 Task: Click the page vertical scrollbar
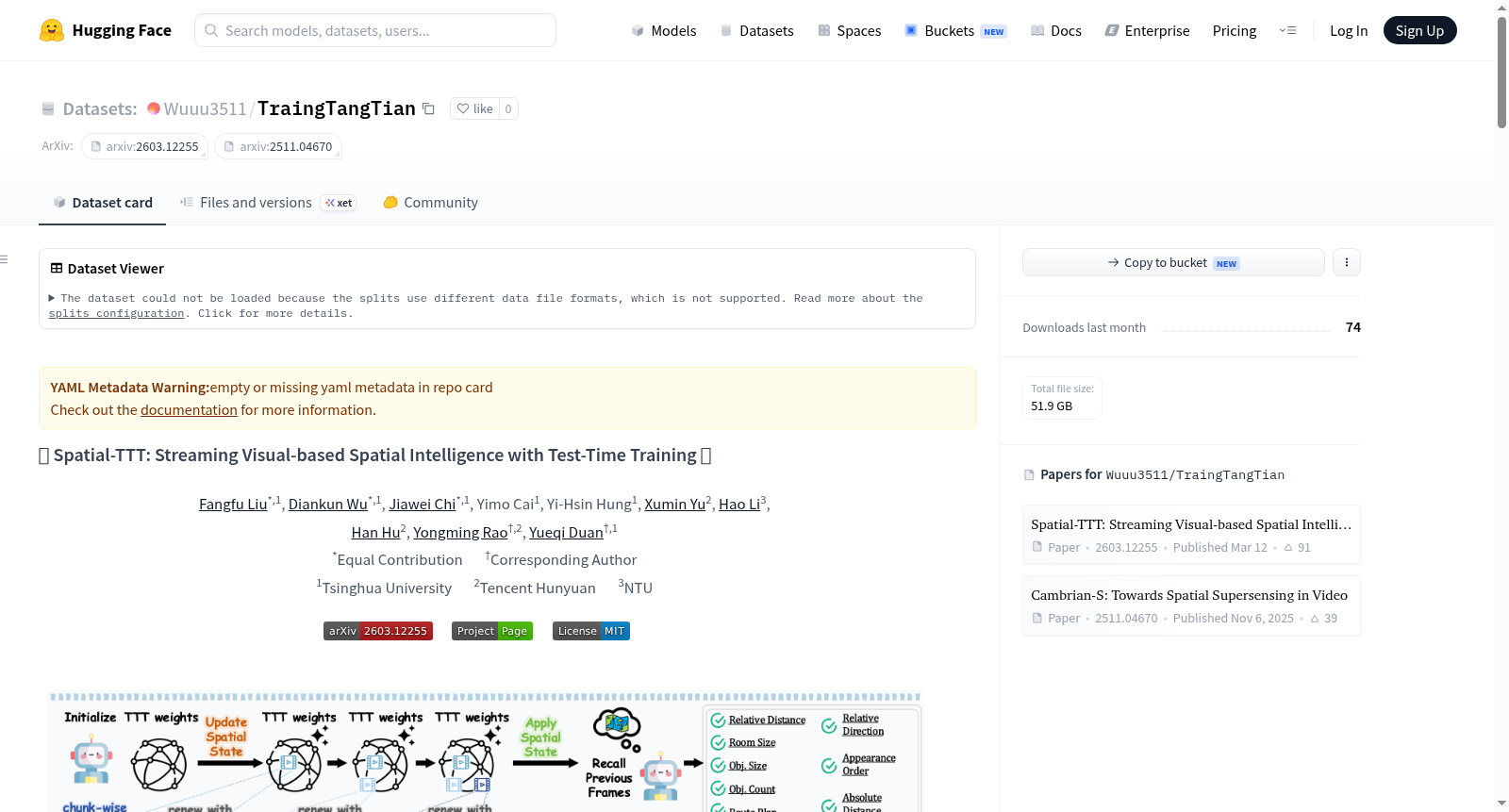coord(1501,72)
